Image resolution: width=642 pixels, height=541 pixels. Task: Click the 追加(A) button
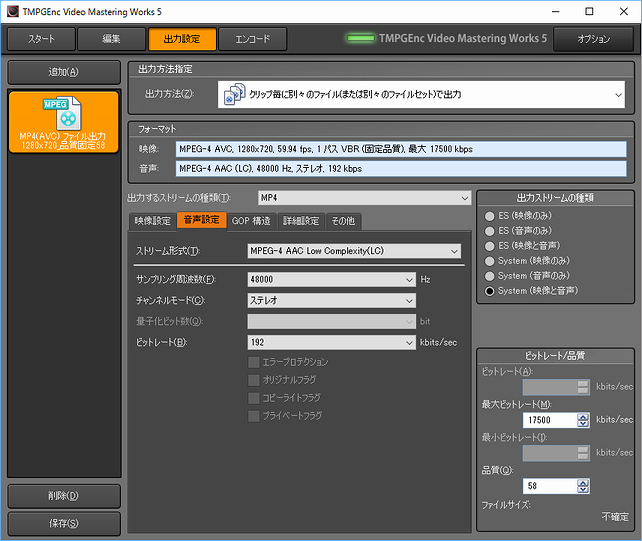click(x=64, y=72)
